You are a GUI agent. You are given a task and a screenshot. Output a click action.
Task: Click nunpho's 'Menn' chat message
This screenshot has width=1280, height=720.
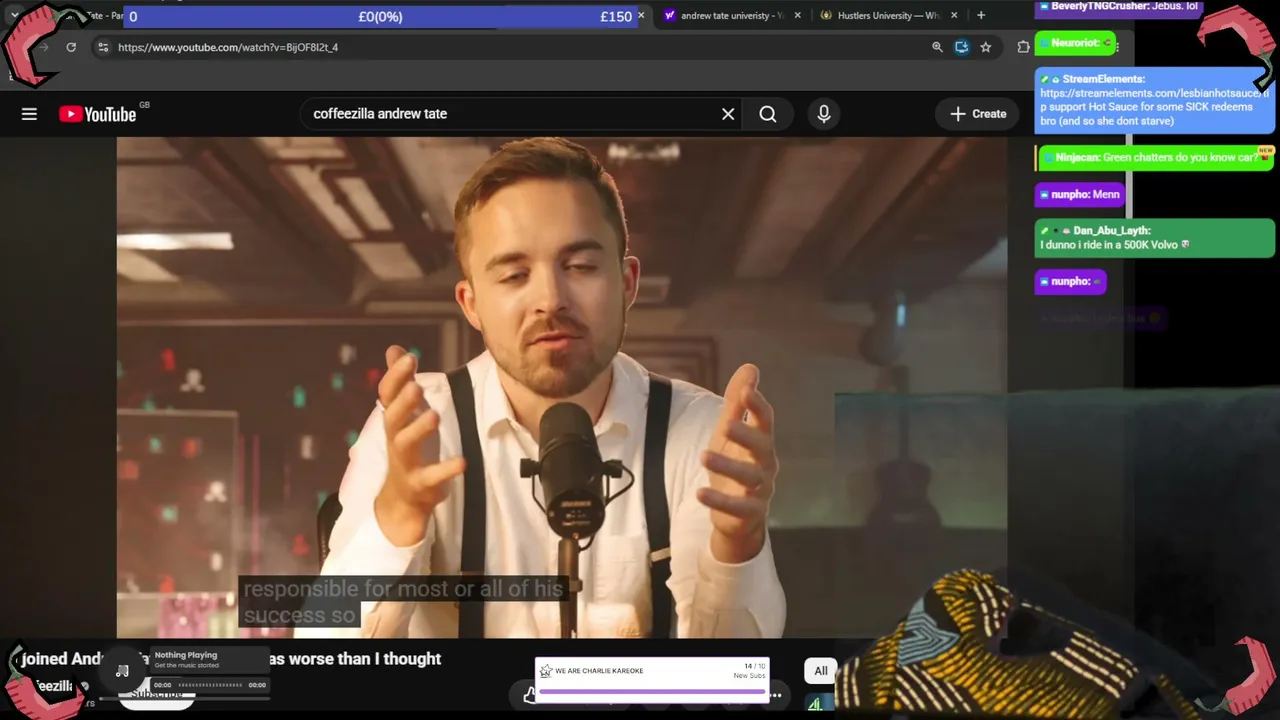[1080, 195]
